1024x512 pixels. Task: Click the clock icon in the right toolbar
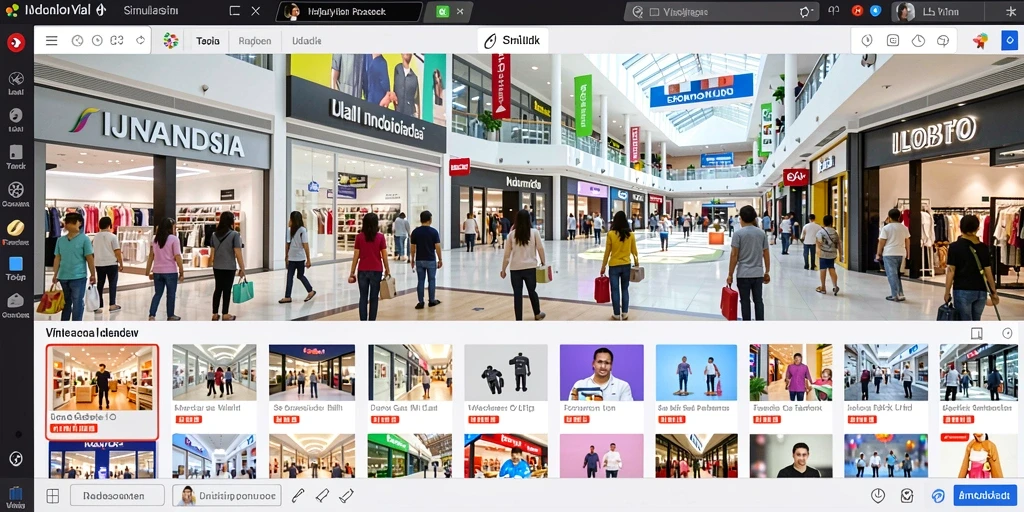(918, 40)
